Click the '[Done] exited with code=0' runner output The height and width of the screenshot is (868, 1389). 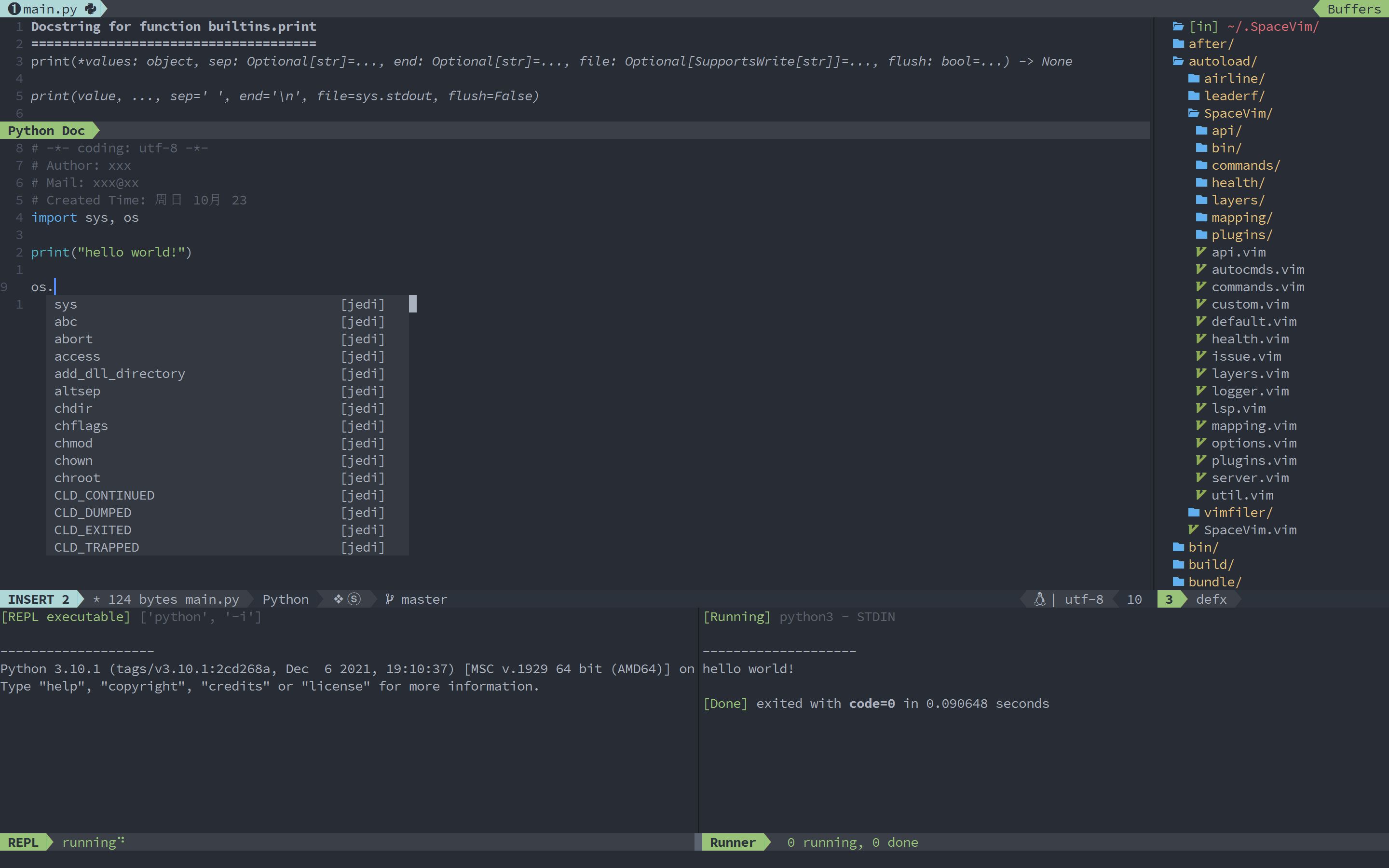(799, 703)
